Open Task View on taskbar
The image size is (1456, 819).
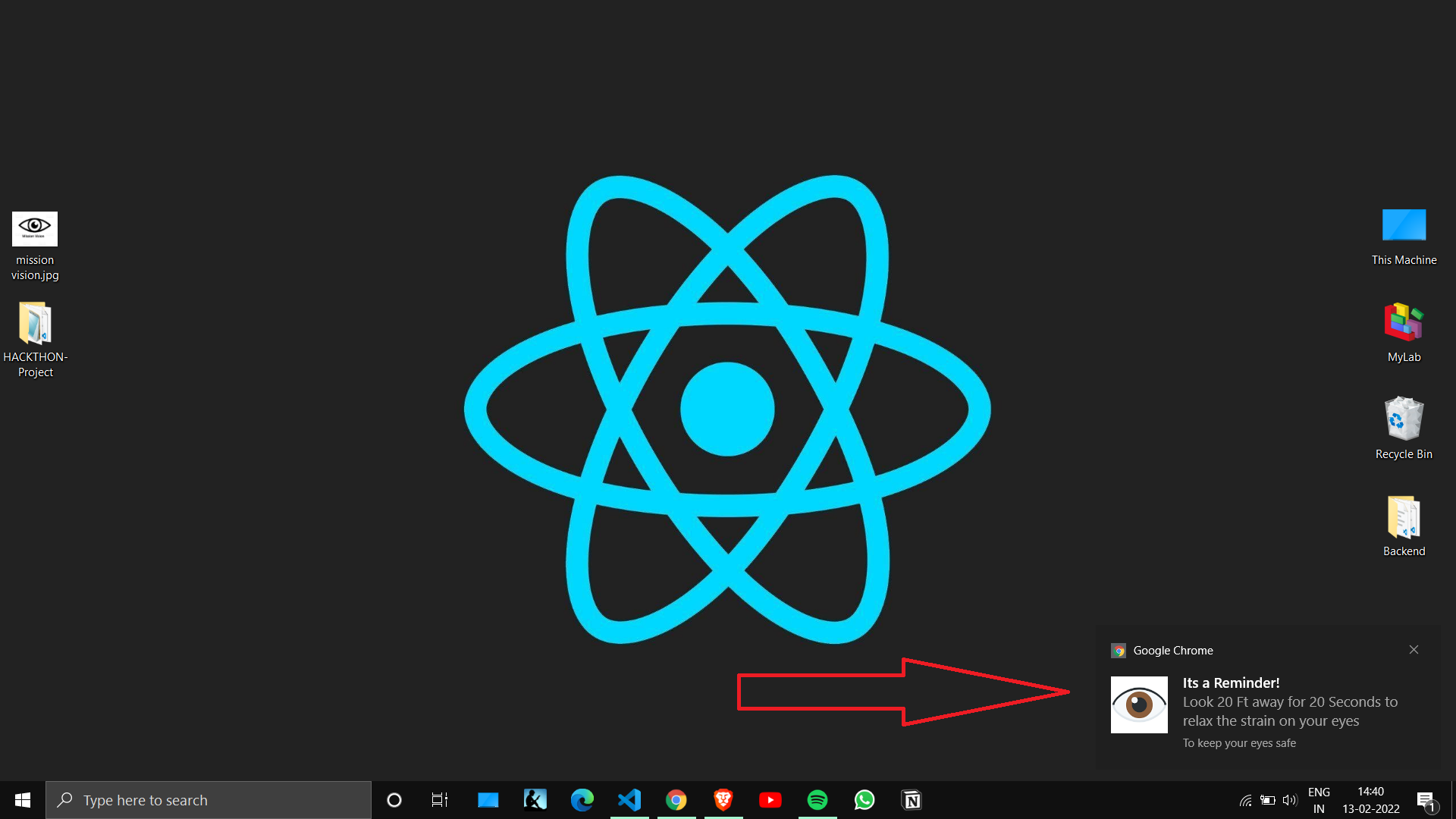(x=440, y=800)
